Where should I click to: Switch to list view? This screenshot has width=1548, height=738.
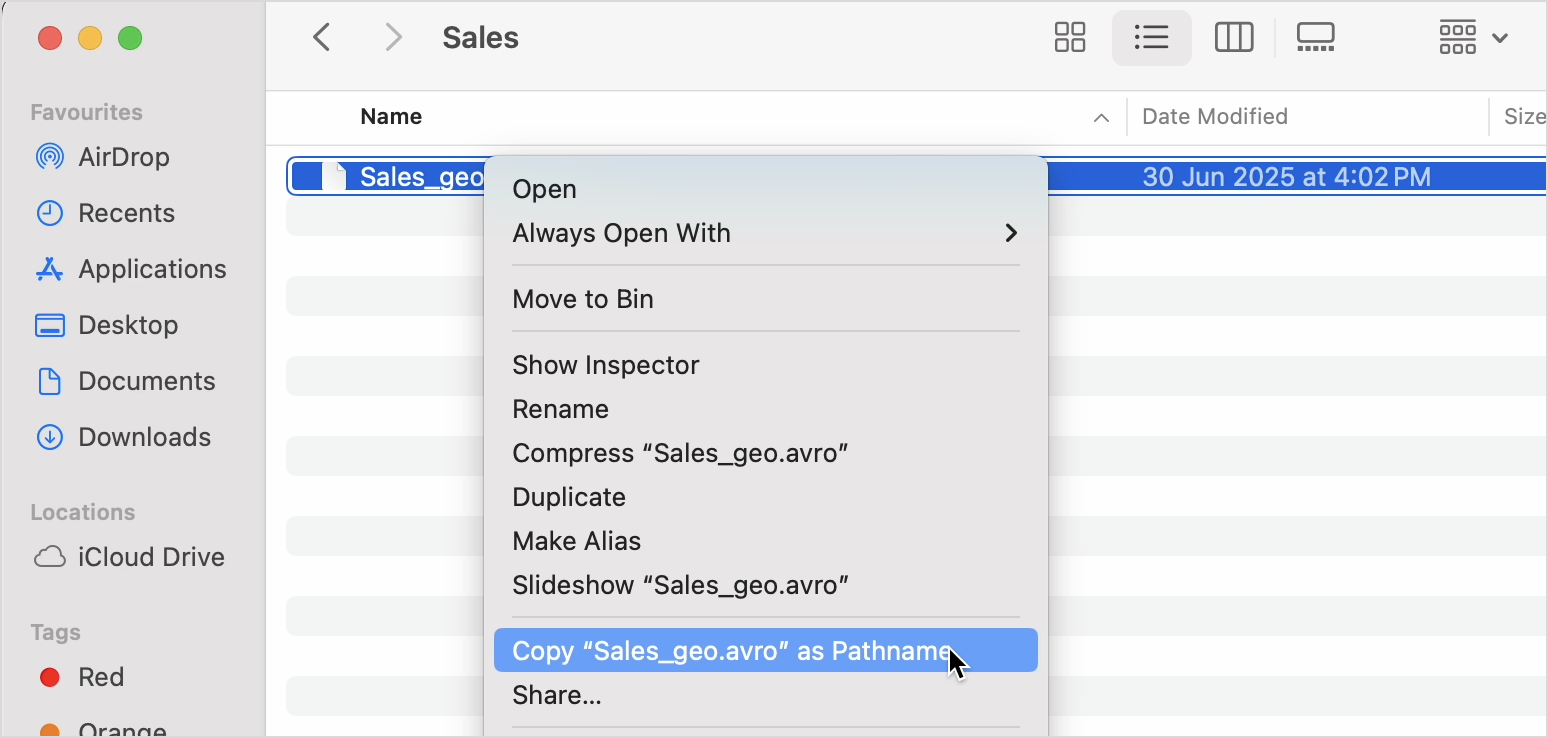(1151, 38)
